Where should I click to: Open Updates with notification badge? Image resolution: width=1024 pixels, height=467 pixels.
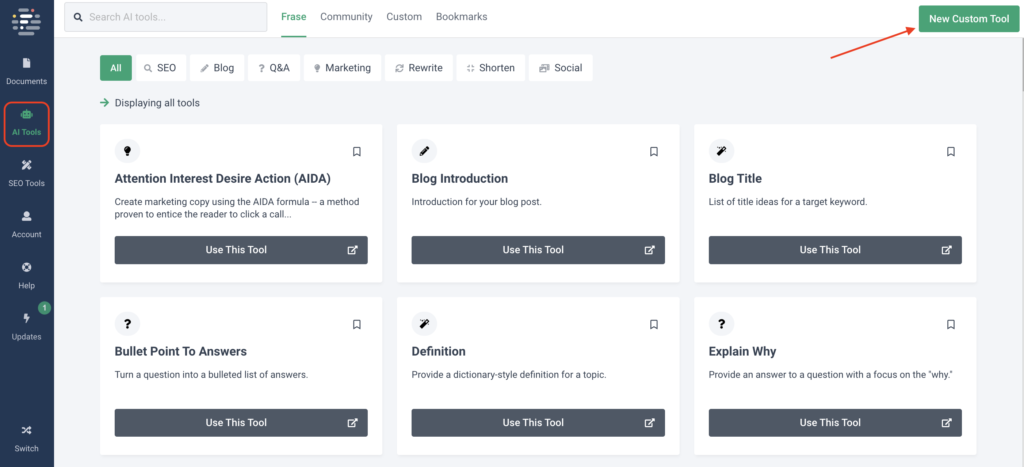[26, 325]
